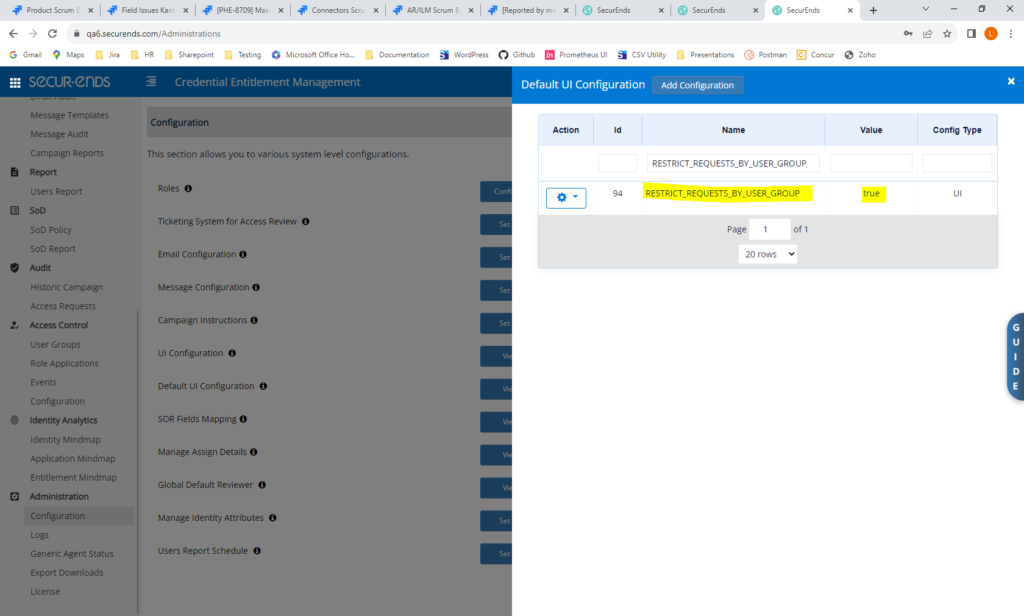Switch to the Field Issues Kanban browser tab
Screen dimensions: 1024x616
pos(147,10)
